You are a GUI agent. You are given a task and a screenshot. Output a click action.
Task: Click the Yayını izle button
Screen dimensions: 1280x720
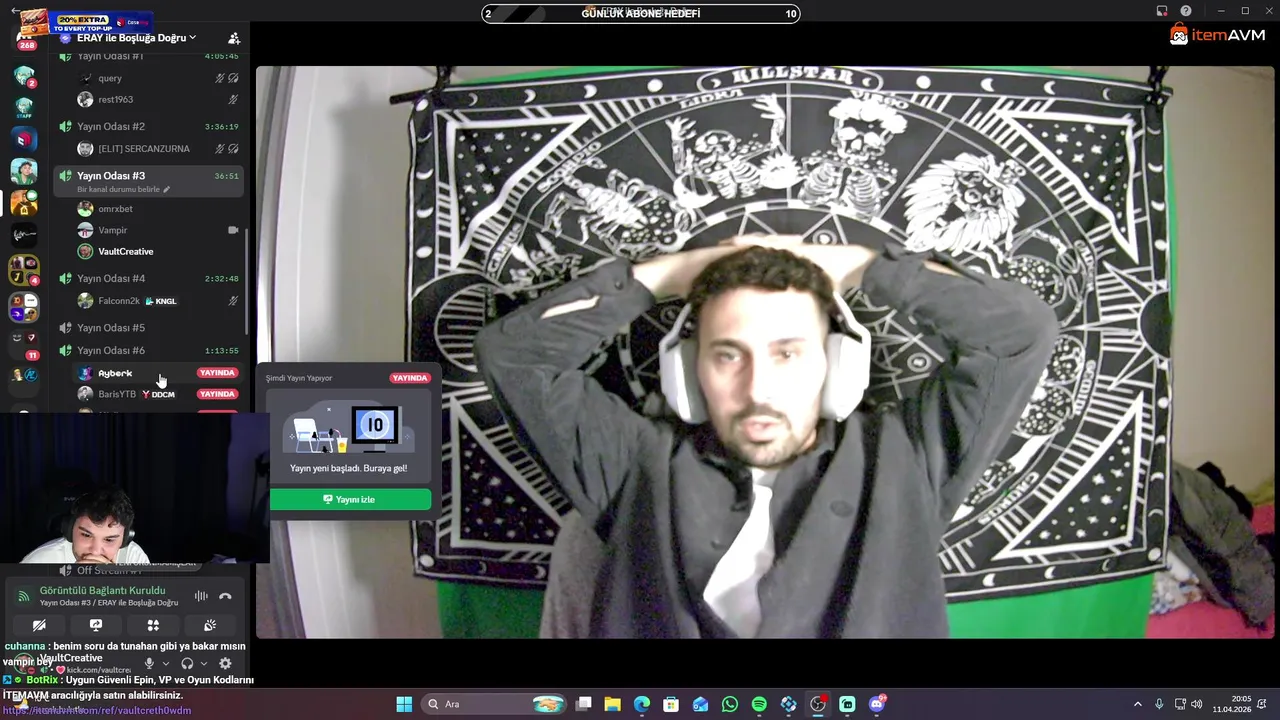coord(350,499)
